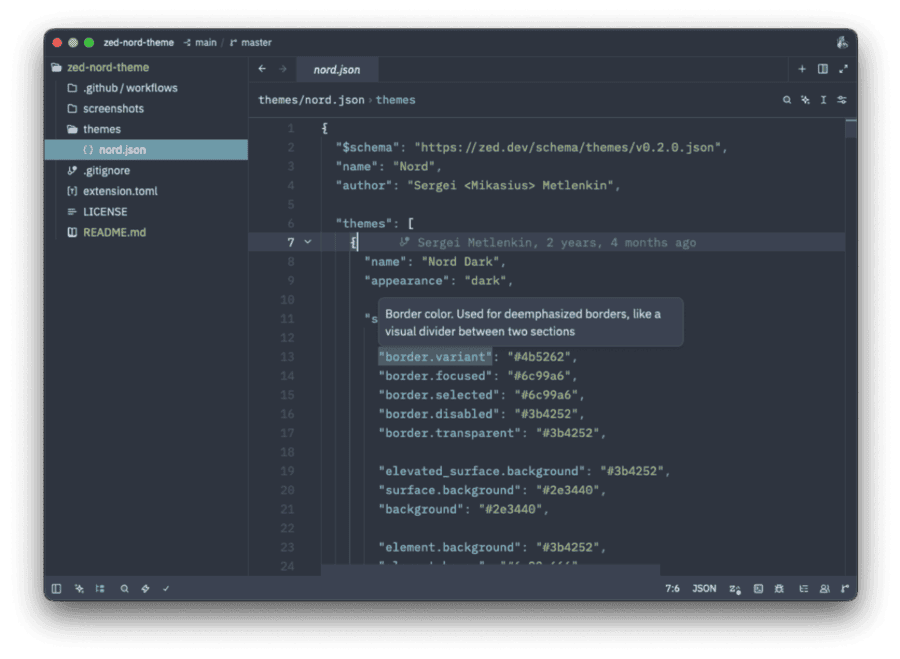900x659 pixels.
Task: Open editor controls sliders icon
Action: point(841,100)
